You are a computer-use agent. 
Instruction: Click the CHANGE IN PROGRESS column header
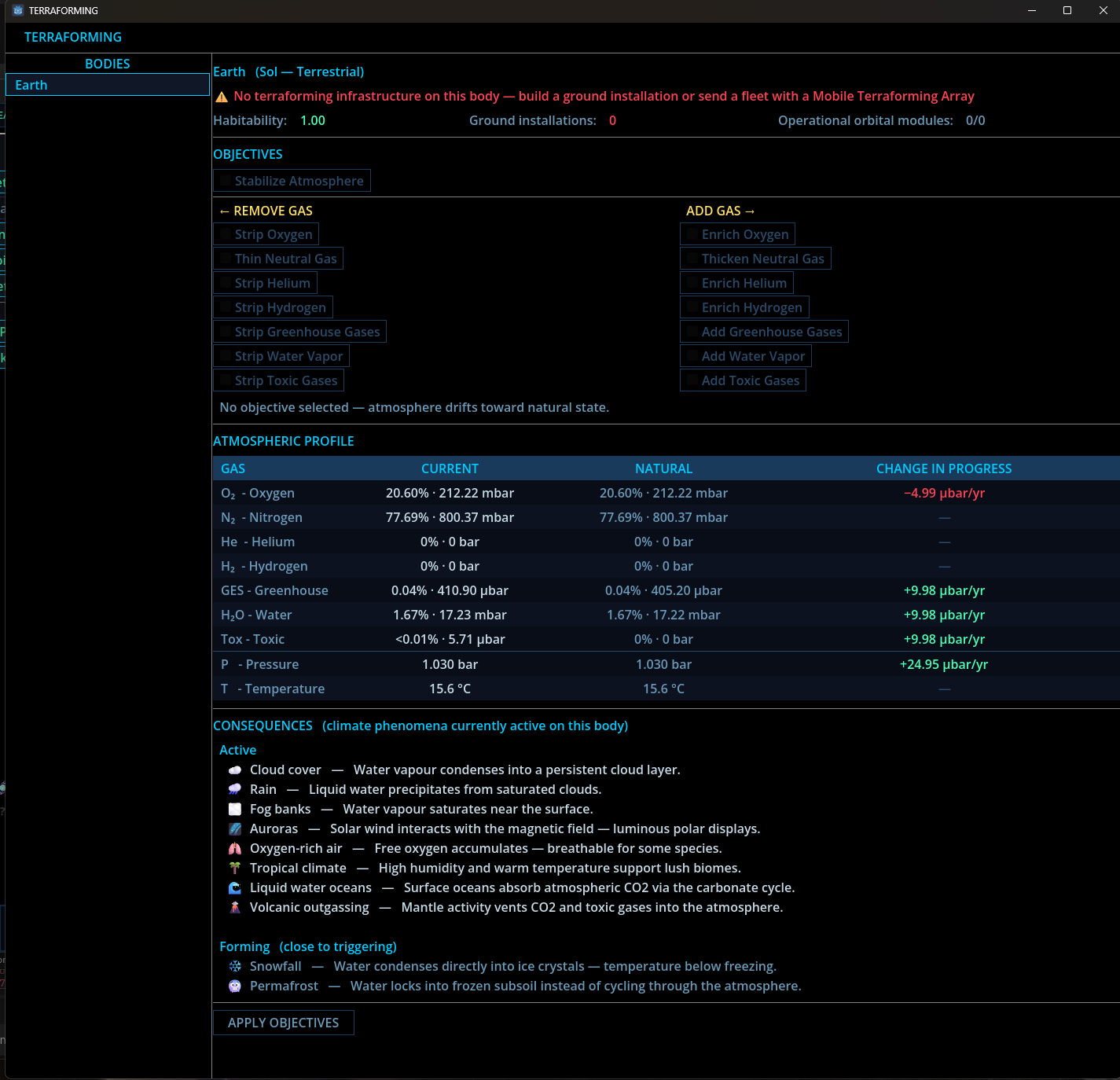pos(944,469)
